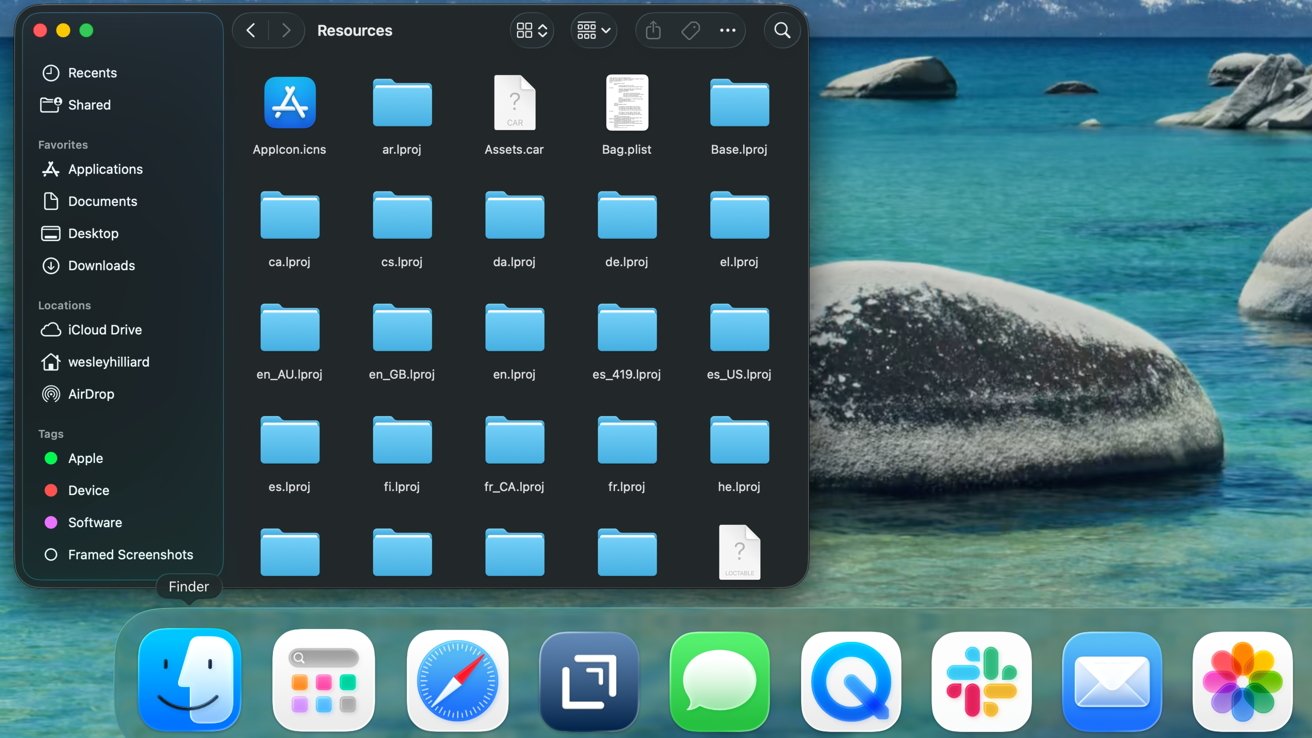Select the en_GB.lproj folder
The image size is (1312, 738).
402,329
